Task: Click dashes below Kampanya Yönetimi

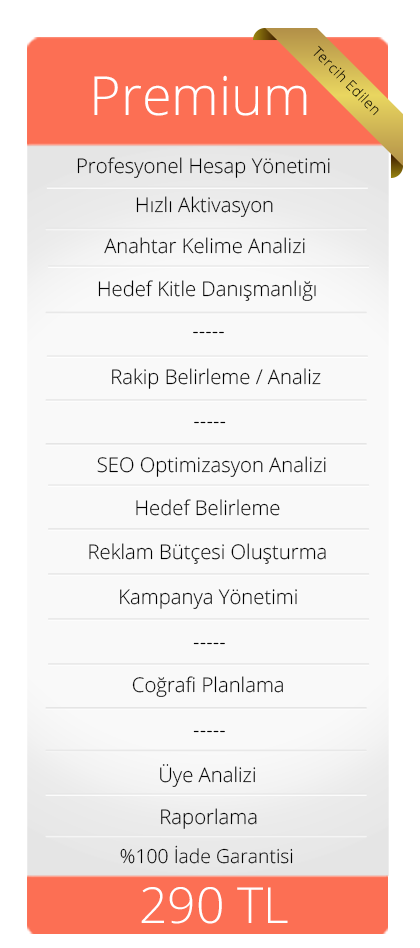Action: point(209,642)
